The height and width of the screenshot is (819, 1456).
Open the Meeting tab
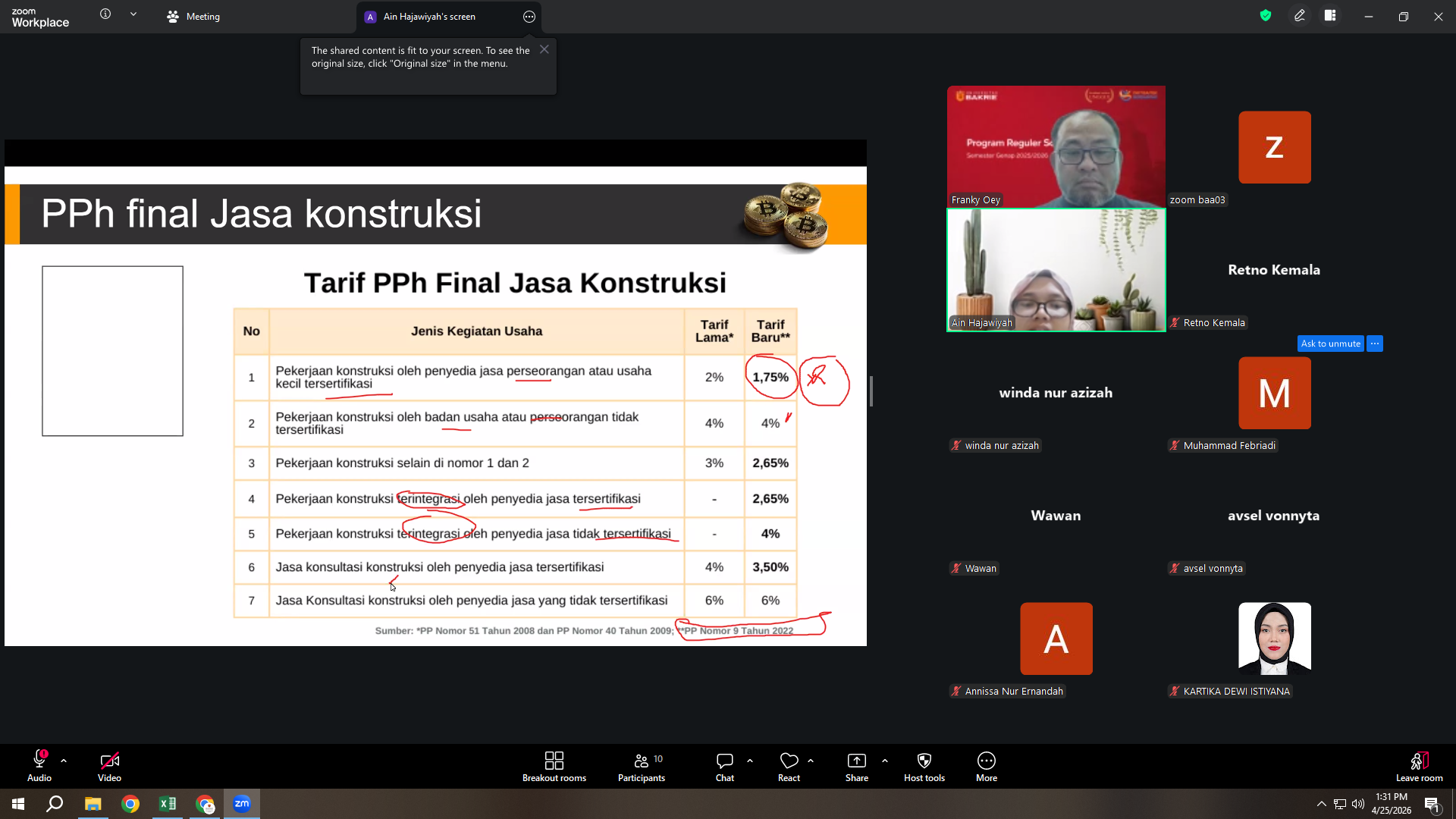pyautogui.click(x=193, y=17)
